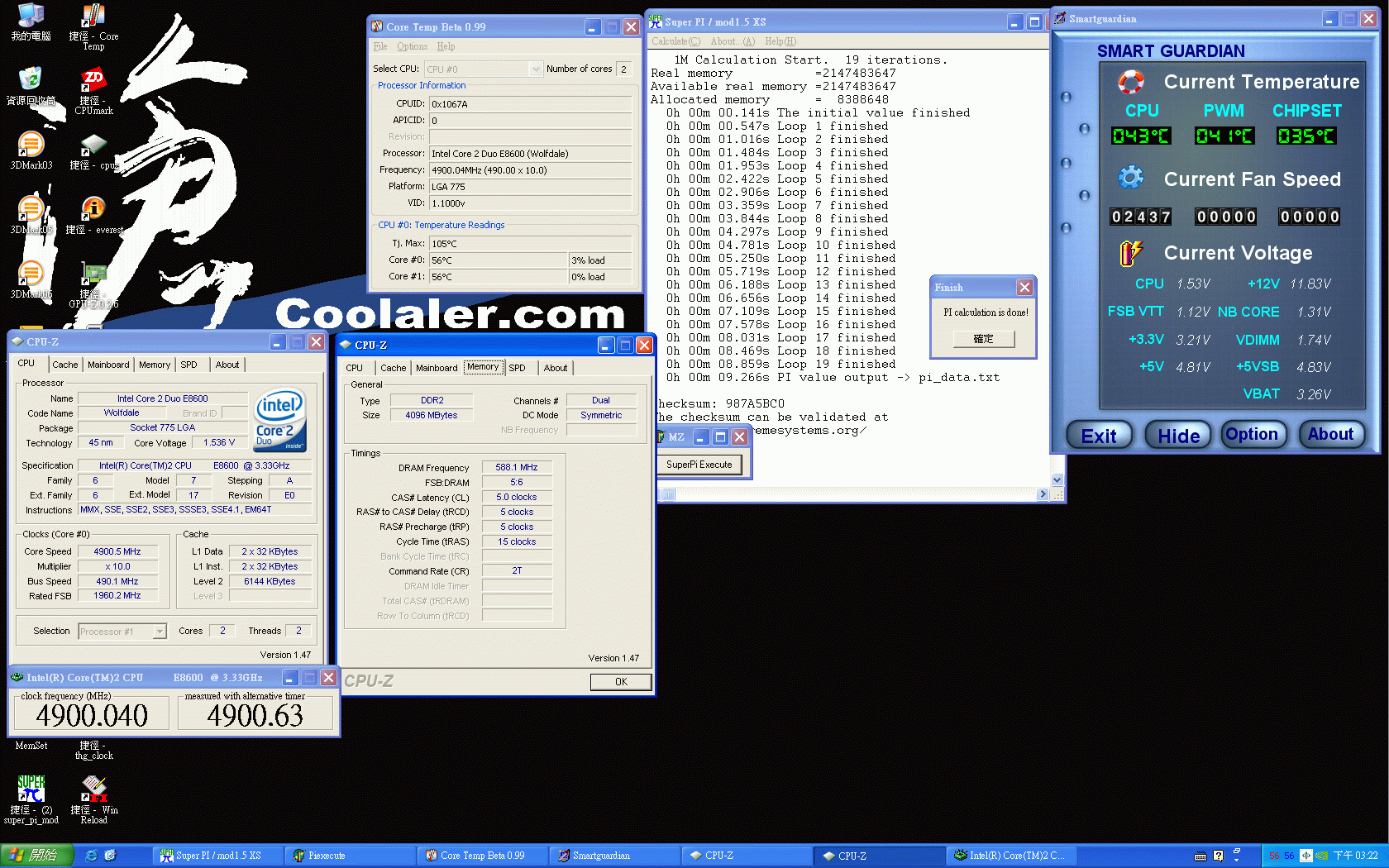The width and height of the screenshot is (1389, 868).
Task: Click the CPU temperature display 043°C
Action: pos(1141,136)
